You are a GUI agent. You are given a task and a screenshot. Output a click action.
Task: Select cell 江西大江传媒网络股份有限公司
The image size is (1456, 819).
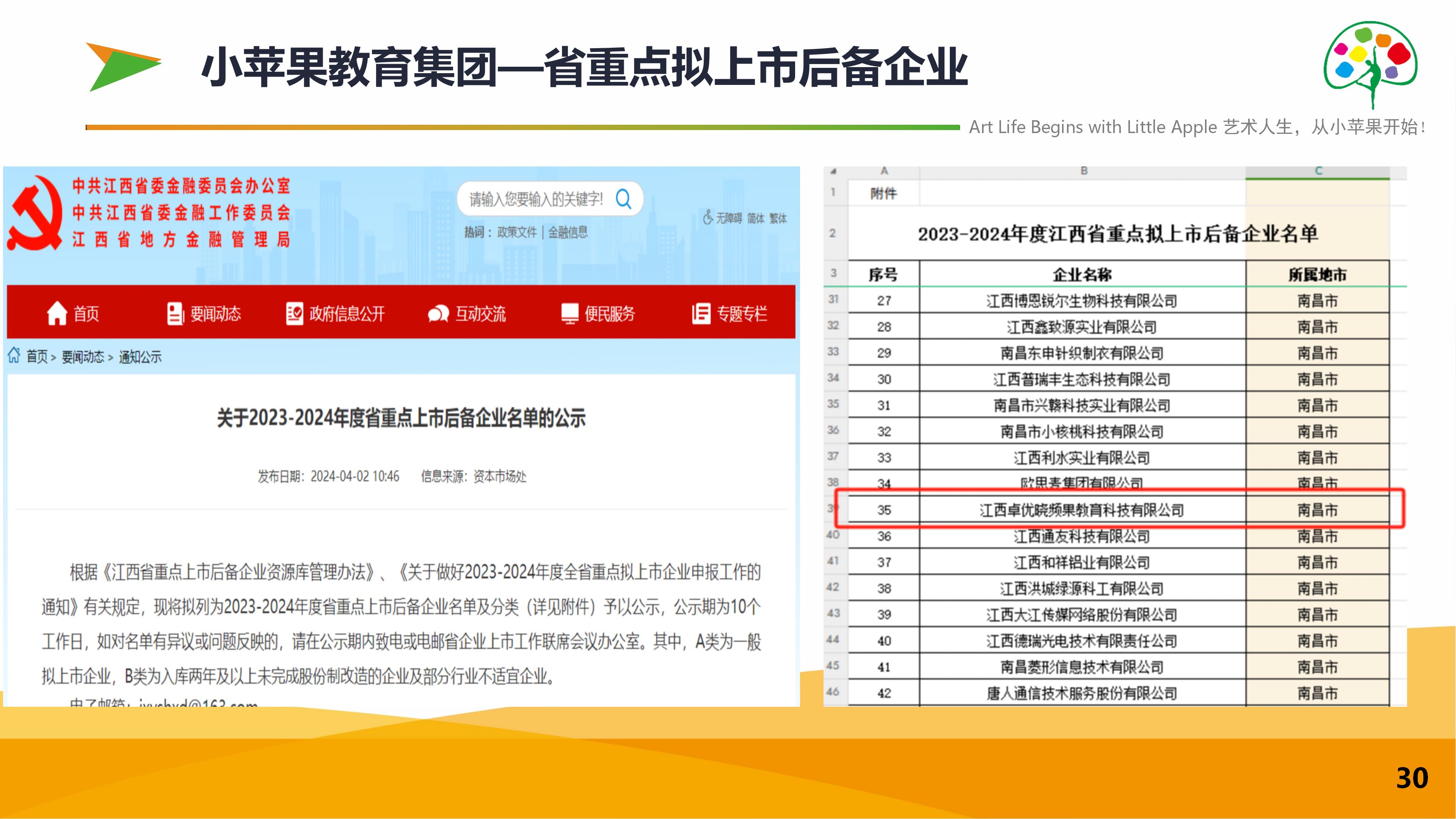tap(1083, 614)
